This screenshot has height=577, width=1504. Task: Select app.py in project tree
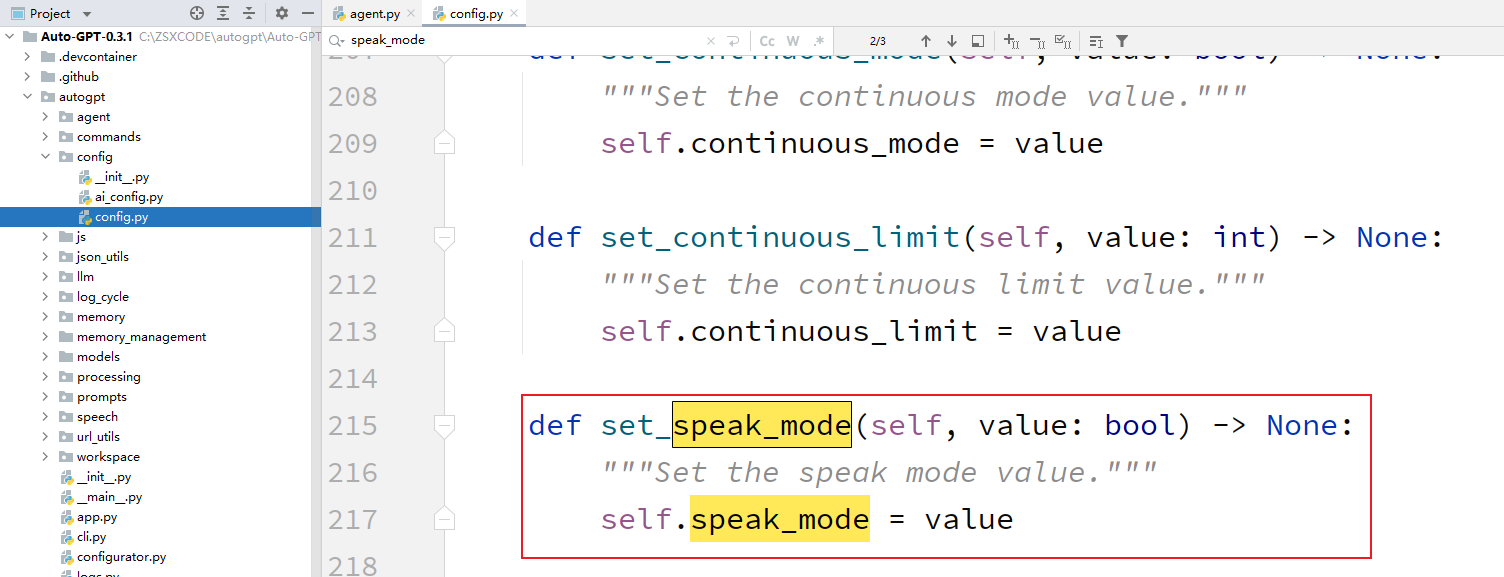coord(96,517)
